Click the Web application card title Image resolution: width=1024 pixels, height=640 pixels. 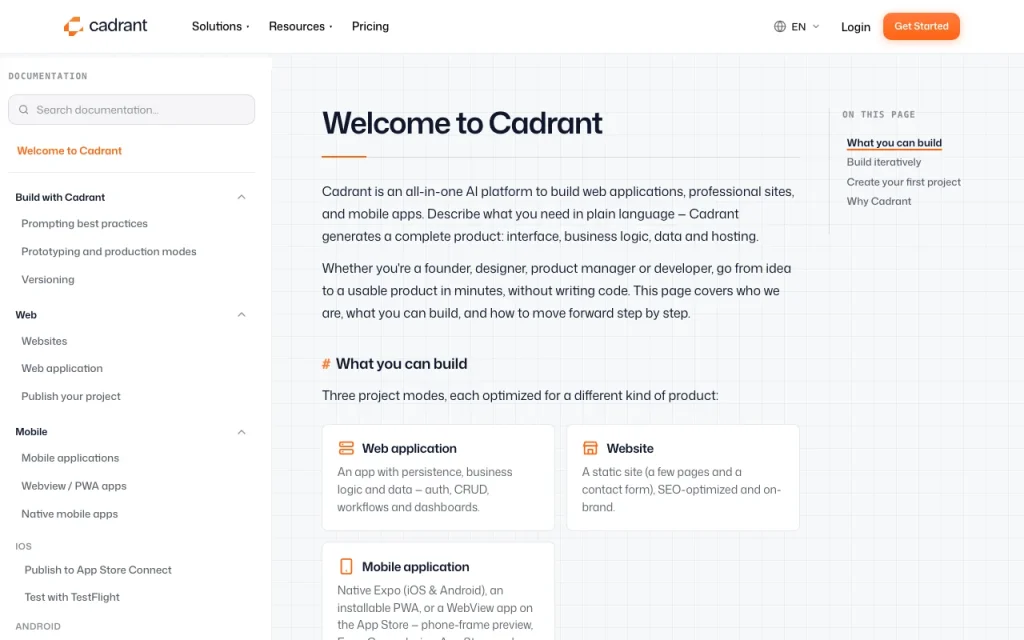[409, 449]
